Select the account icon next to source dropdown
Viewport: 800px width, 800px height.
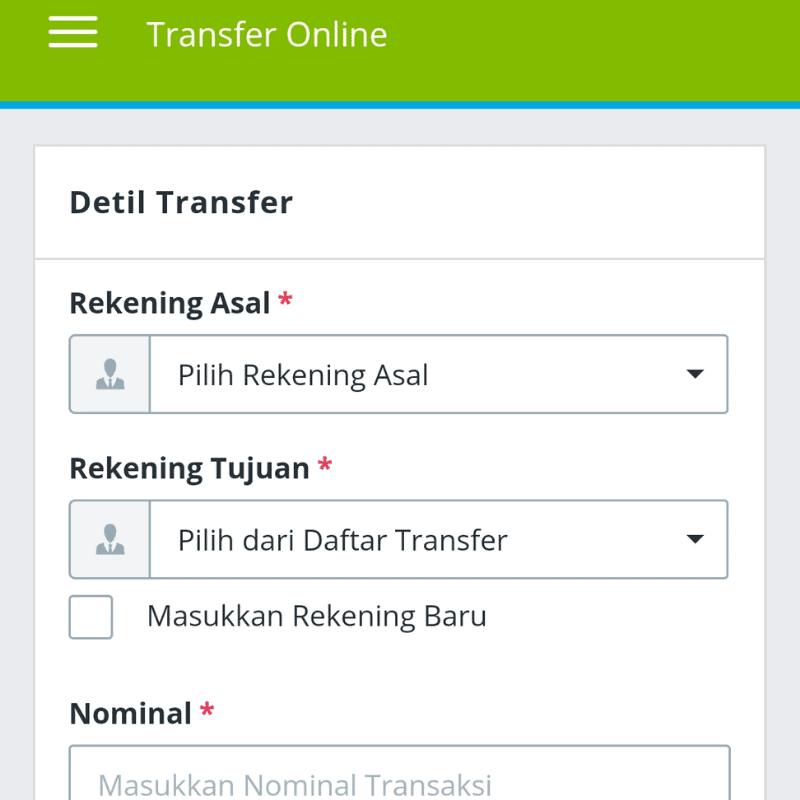[x=110, y=374]
